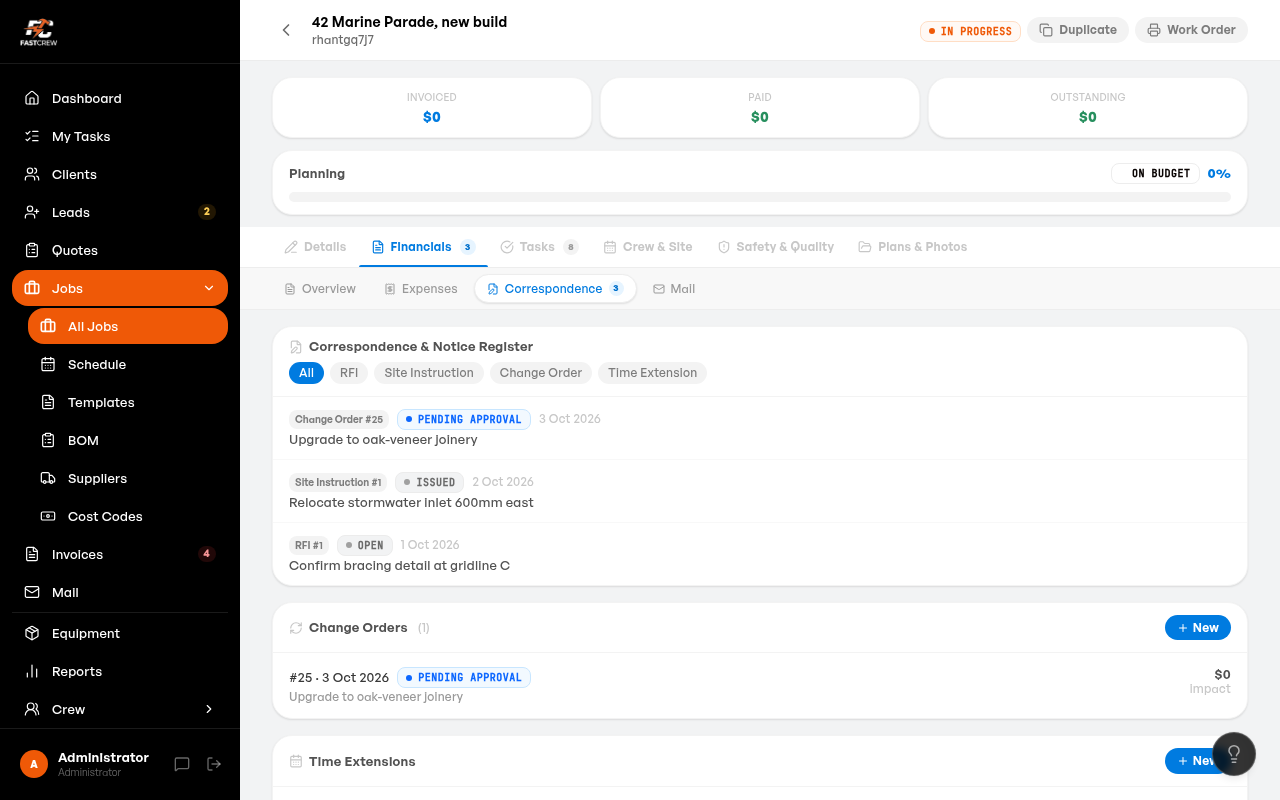1280x800 pixels.
Task: Filter register by Change Order
Action: pyautogui.click(x=541, y=373)
